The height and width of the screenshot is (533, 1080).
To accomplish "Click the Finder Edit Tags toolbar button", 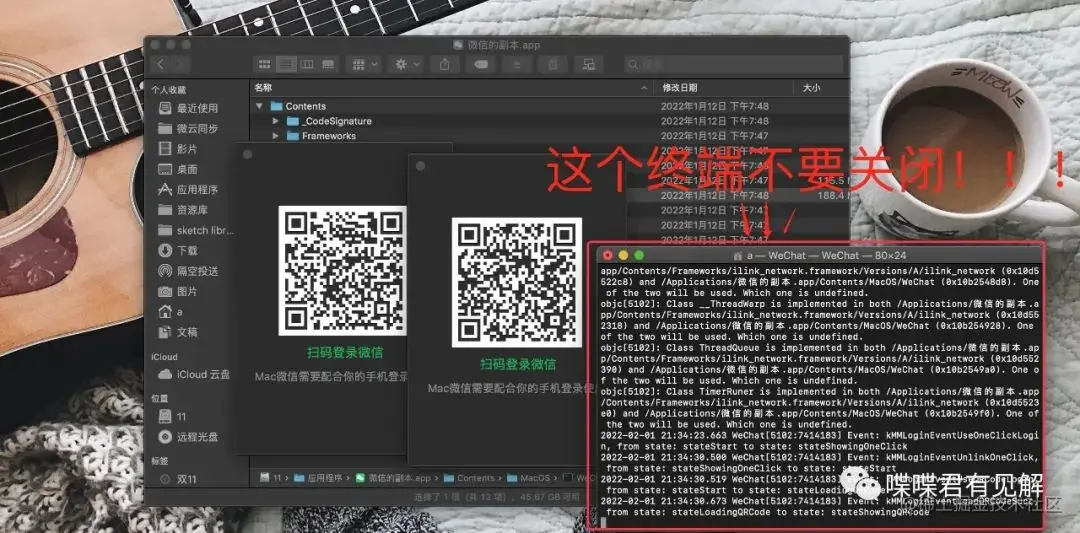I will tap(481, 65).
